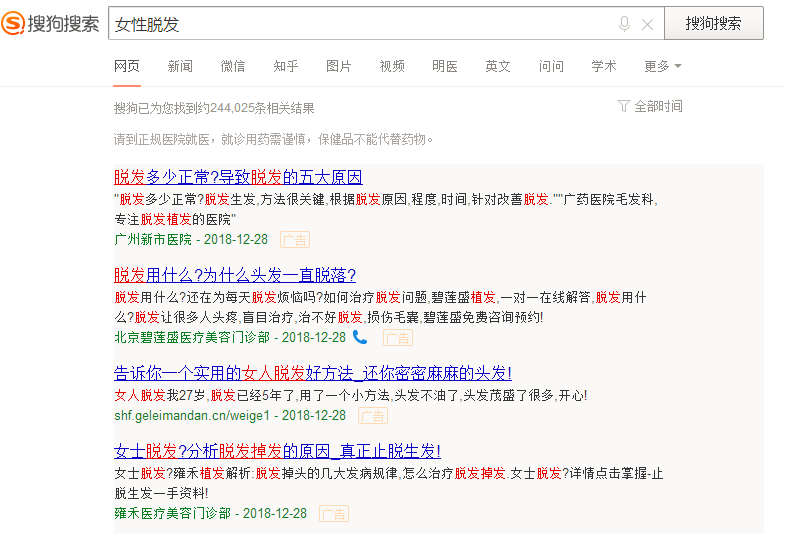785x534 pixels.
Task: Clear search text with the X icon
Action: pos(647,24)
